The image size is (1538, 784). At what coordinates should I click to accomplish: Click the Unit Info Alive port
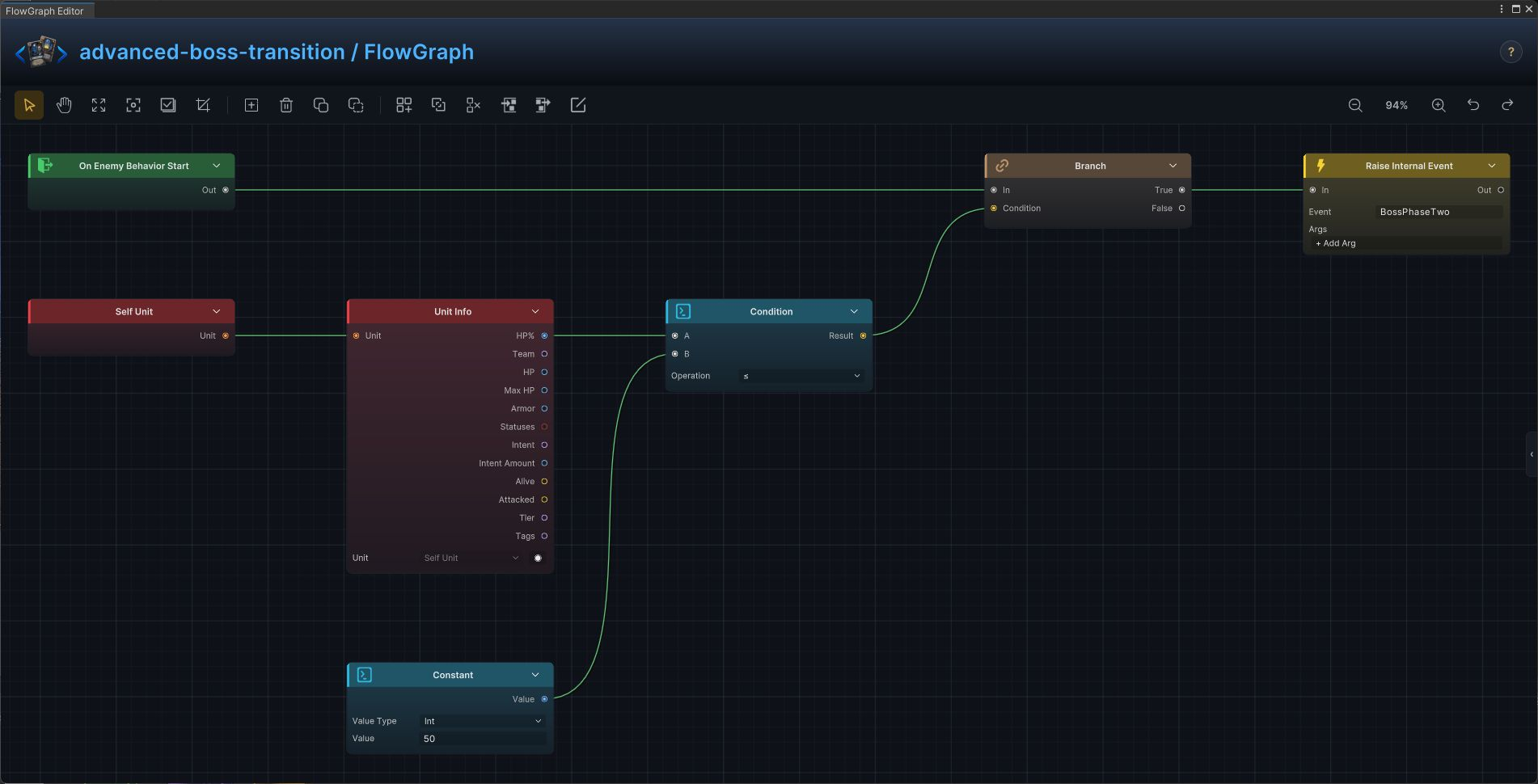click(544, 482)
